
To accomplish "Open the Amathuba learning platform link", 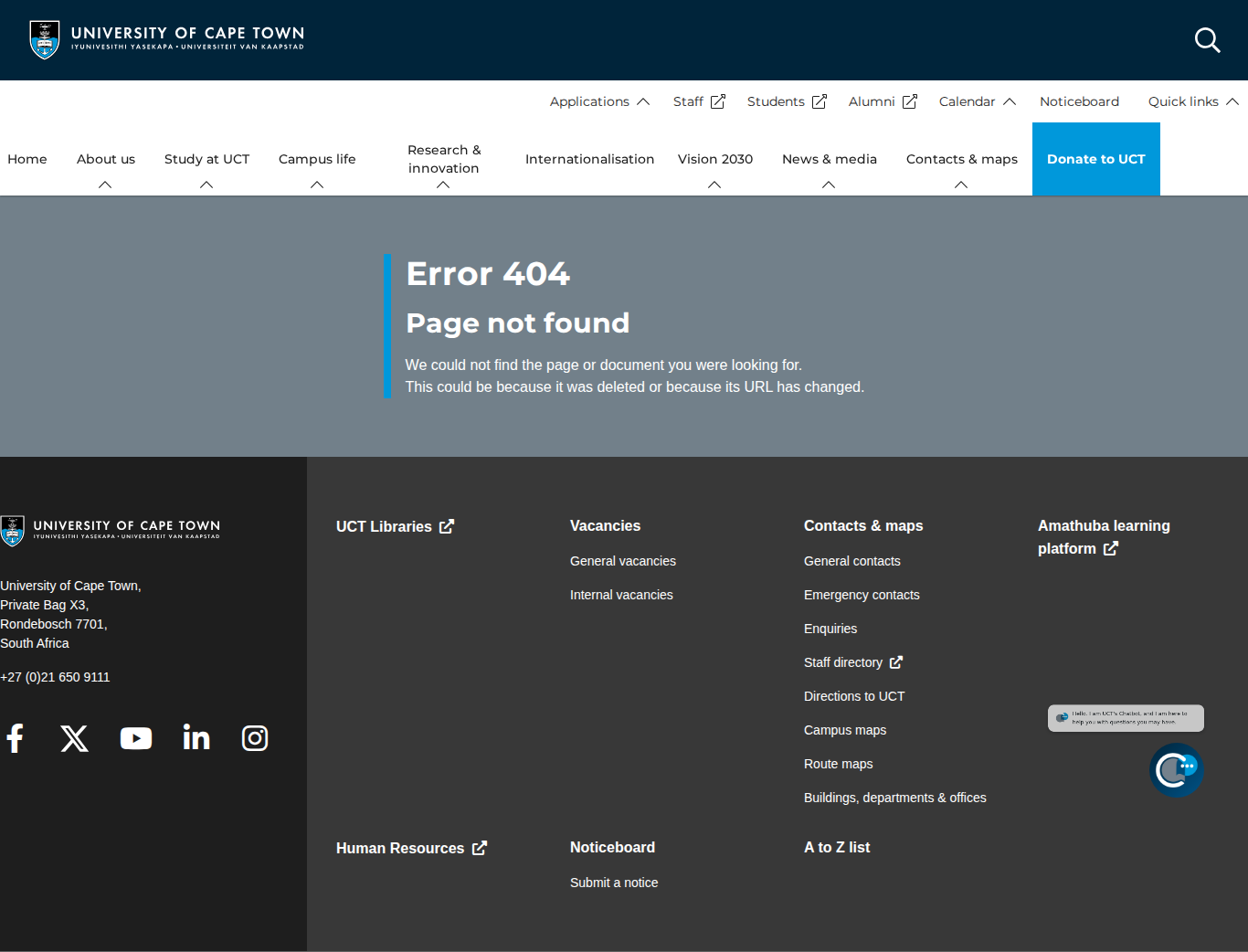I will (x=1104, y=537).
